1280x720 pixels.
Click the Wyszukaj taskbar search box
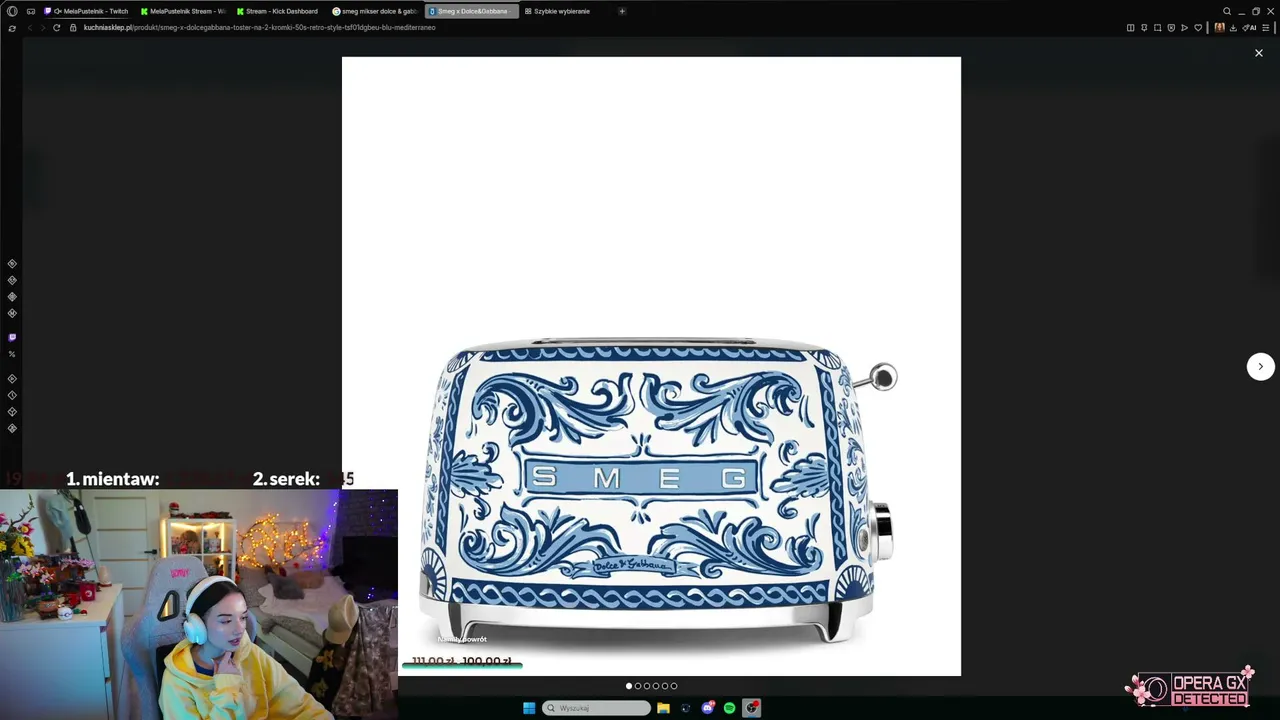597,708
